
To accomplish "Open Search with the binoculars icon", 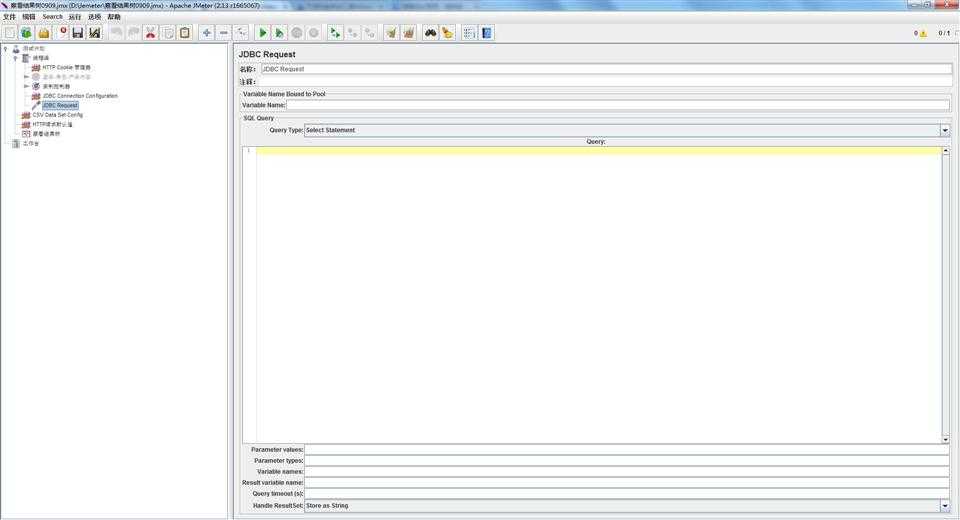I will click(x=430, y=33).
